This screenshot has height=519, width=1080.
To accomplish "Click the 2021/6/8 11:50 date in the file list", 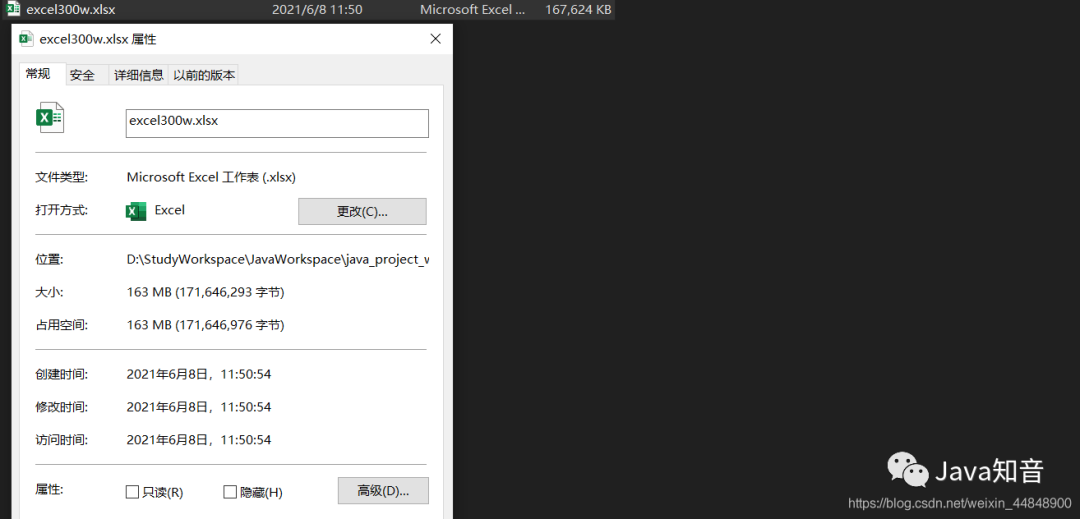I will tap(317, 10).
